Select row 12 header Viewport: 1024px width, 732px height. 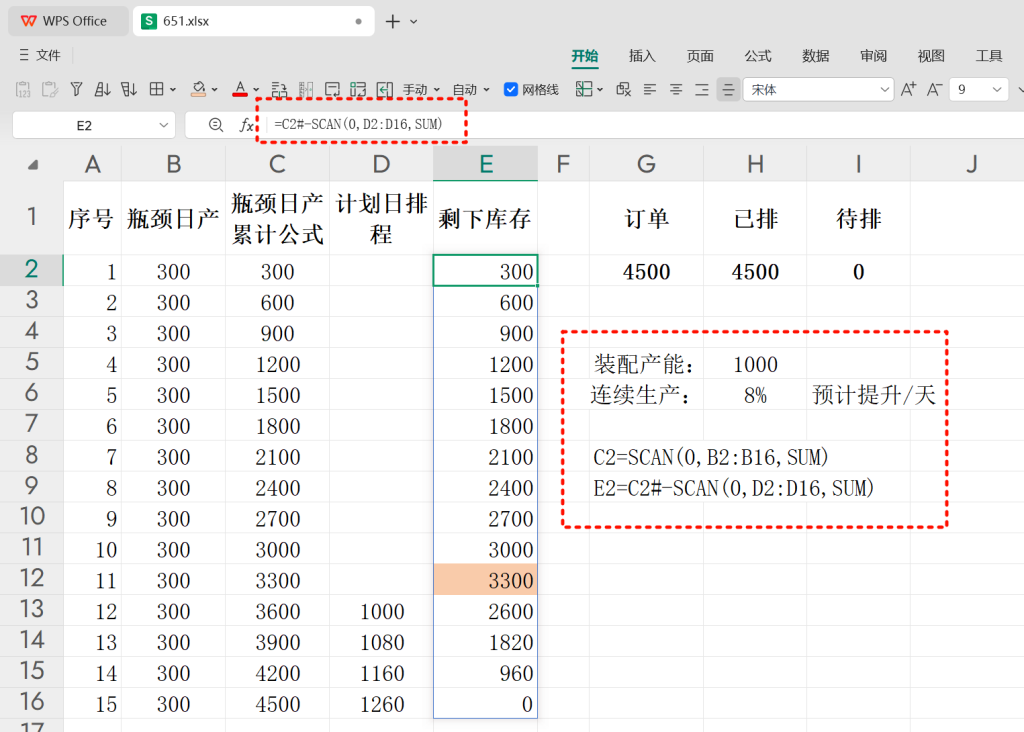(31, 579)
